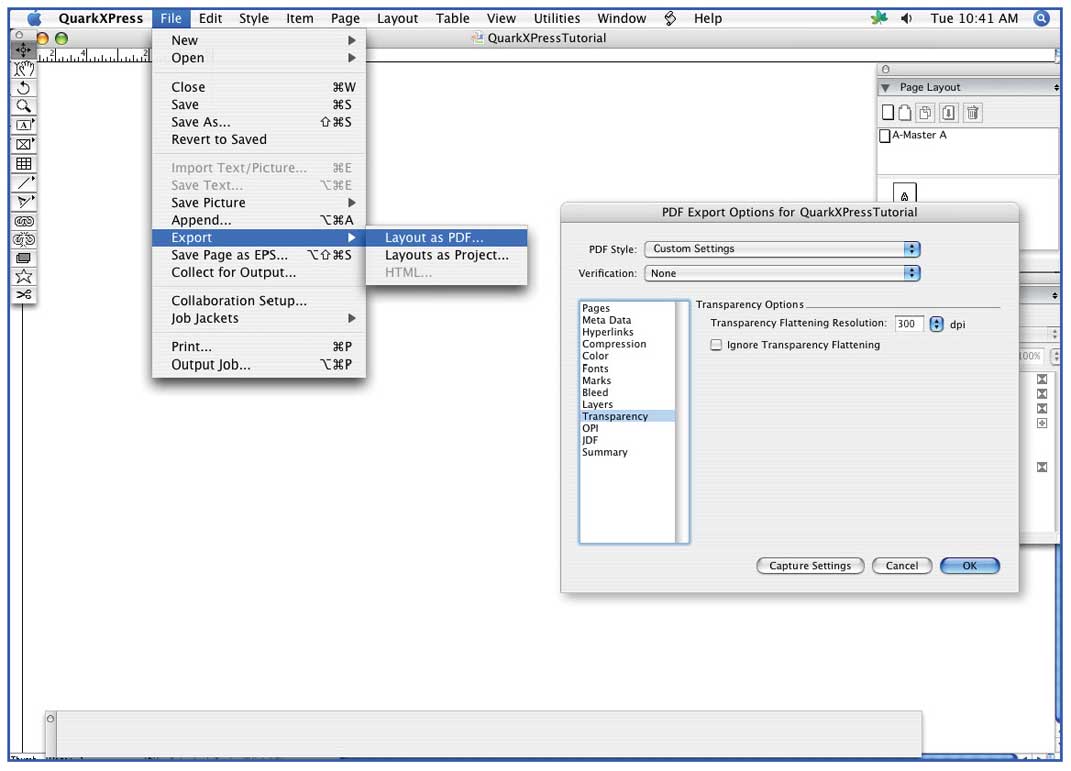Click the Transparency Flattening Resolution field
This screenshot has width=1071, height=771.
click(x=909, y=324)
